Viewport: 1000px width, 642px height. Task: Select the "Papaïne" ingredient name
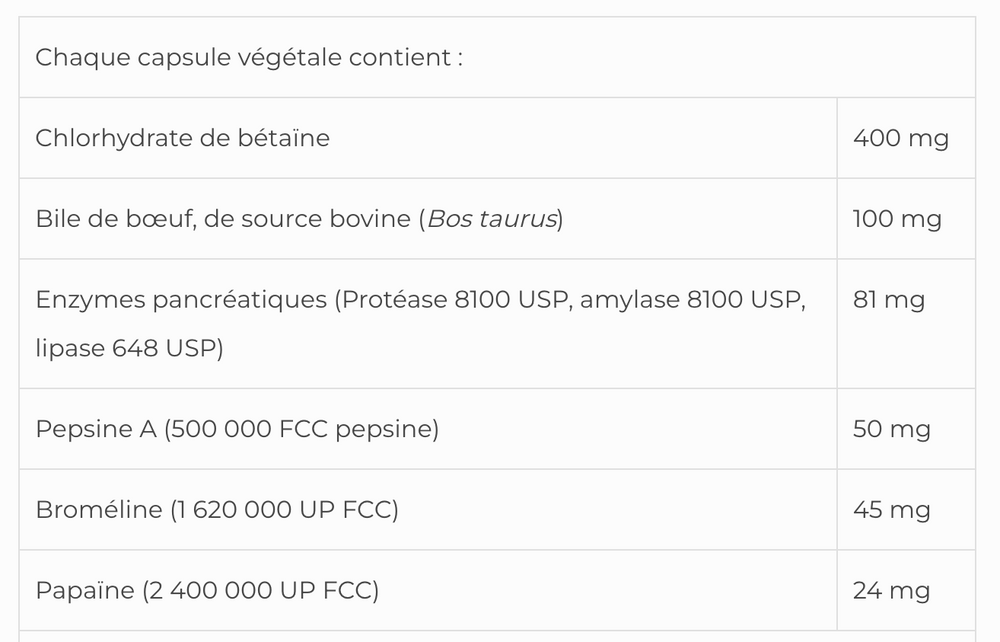click(x=84, y=591)
